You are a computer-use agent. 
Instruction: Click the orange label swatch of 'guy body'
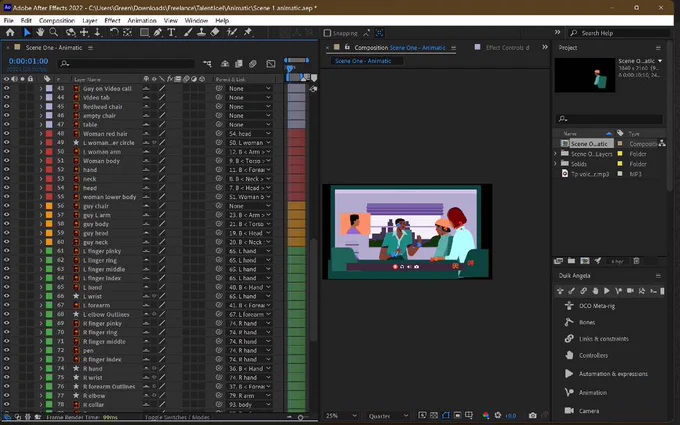(x=49, y=224)
